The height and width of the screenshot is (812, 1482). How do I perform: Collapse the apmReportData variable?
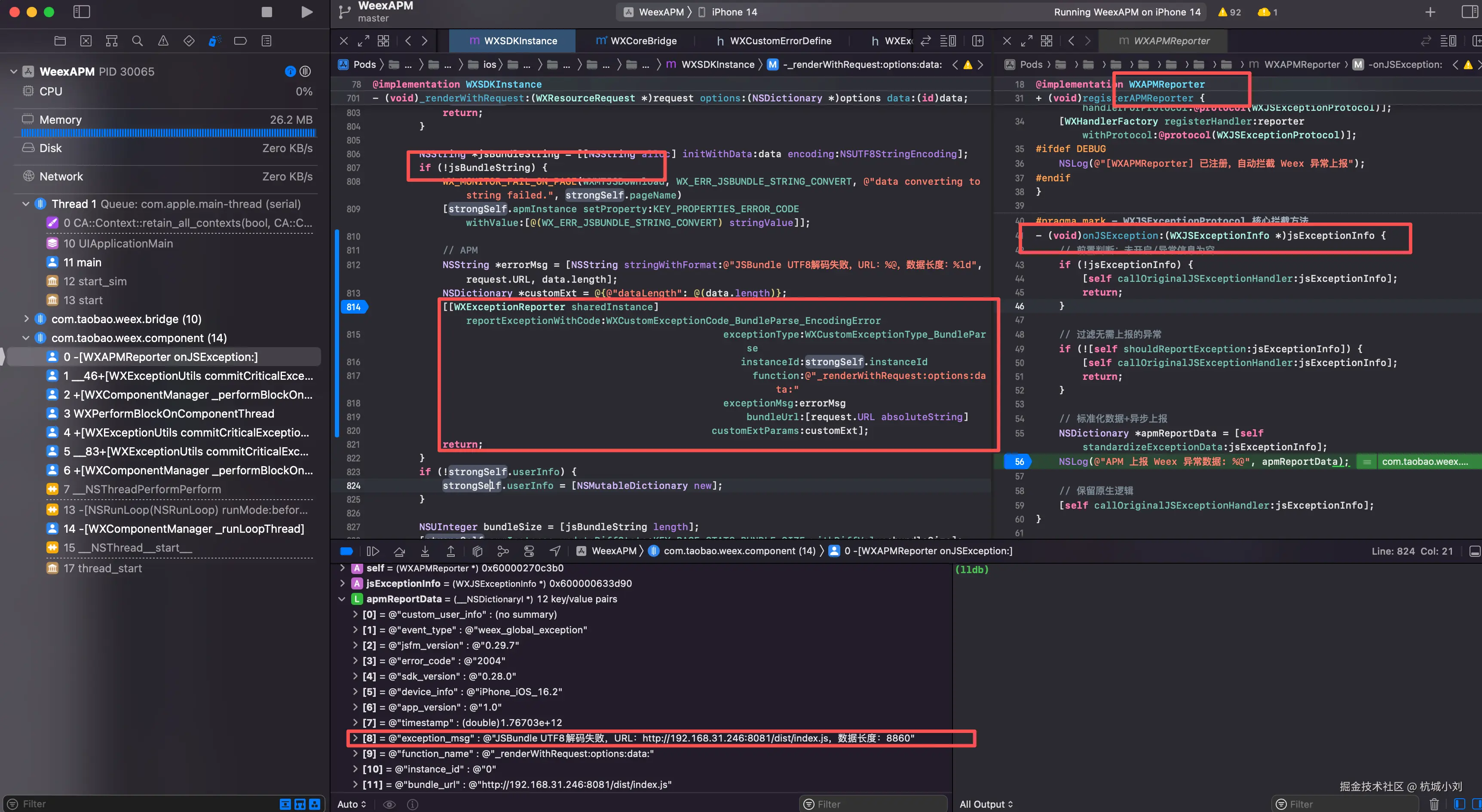343,598
